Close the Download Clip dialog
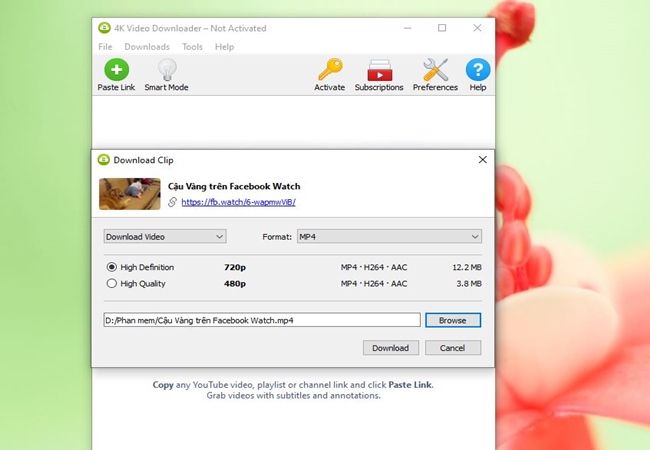Viewport: 650px width, 450px height. (x=483, y=160)
